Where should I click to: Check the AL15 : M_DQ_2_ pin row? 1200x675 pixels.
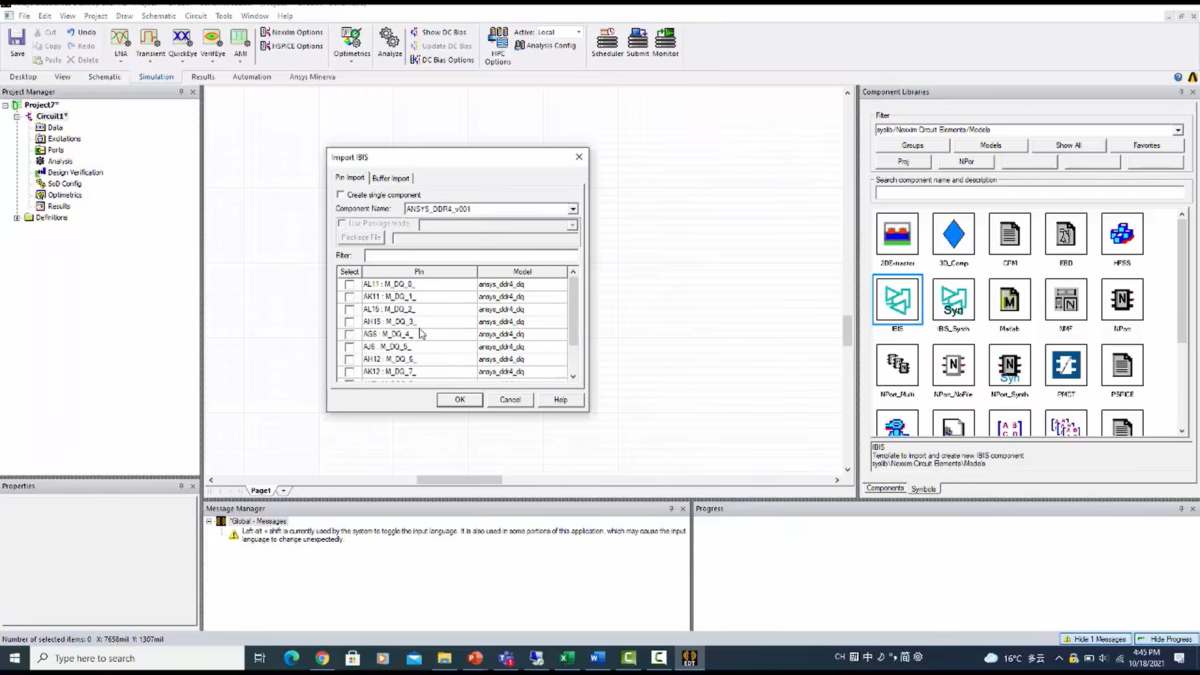[x=349, y=309]
